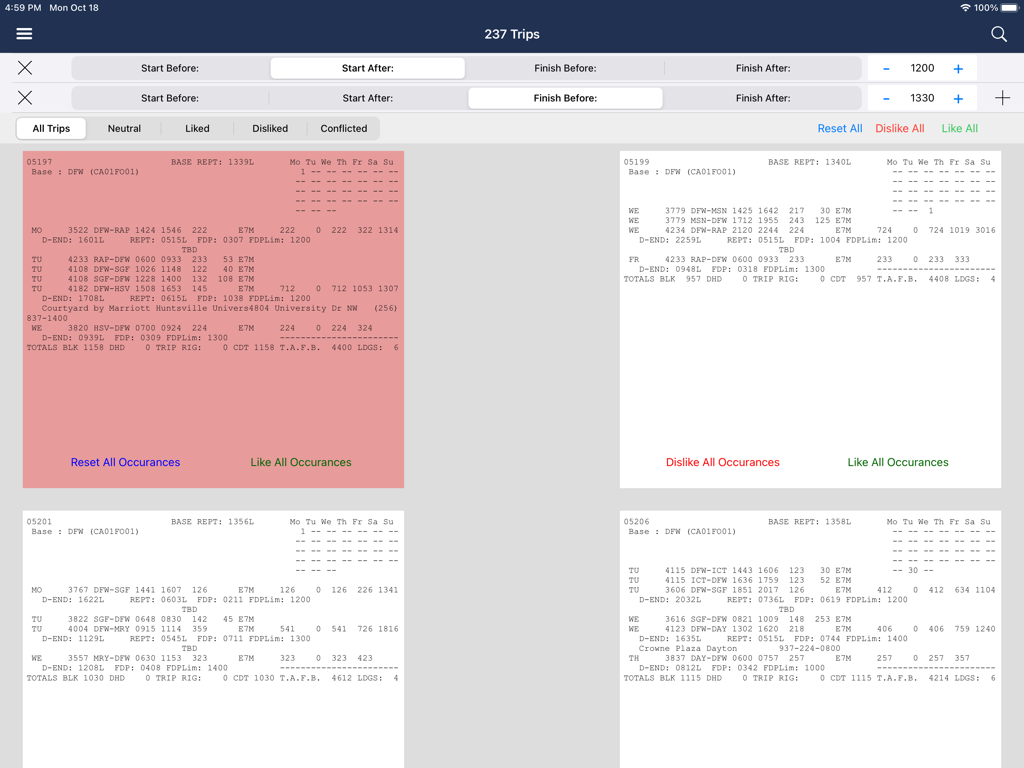
Task: View the Conflicted trips tab
Action: tap(343, 128)
